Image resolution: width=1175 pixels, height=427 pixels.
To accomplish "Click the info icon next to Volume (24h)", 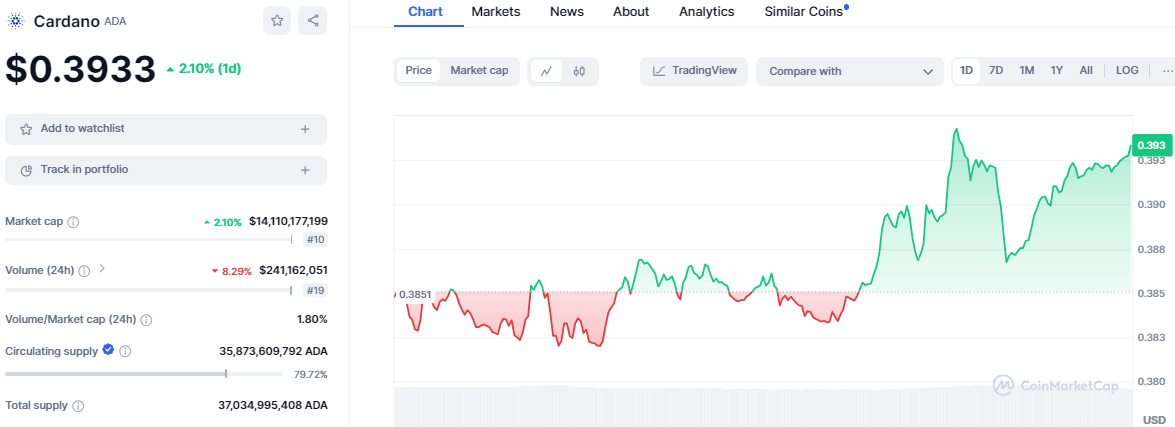I will point(85,270).
